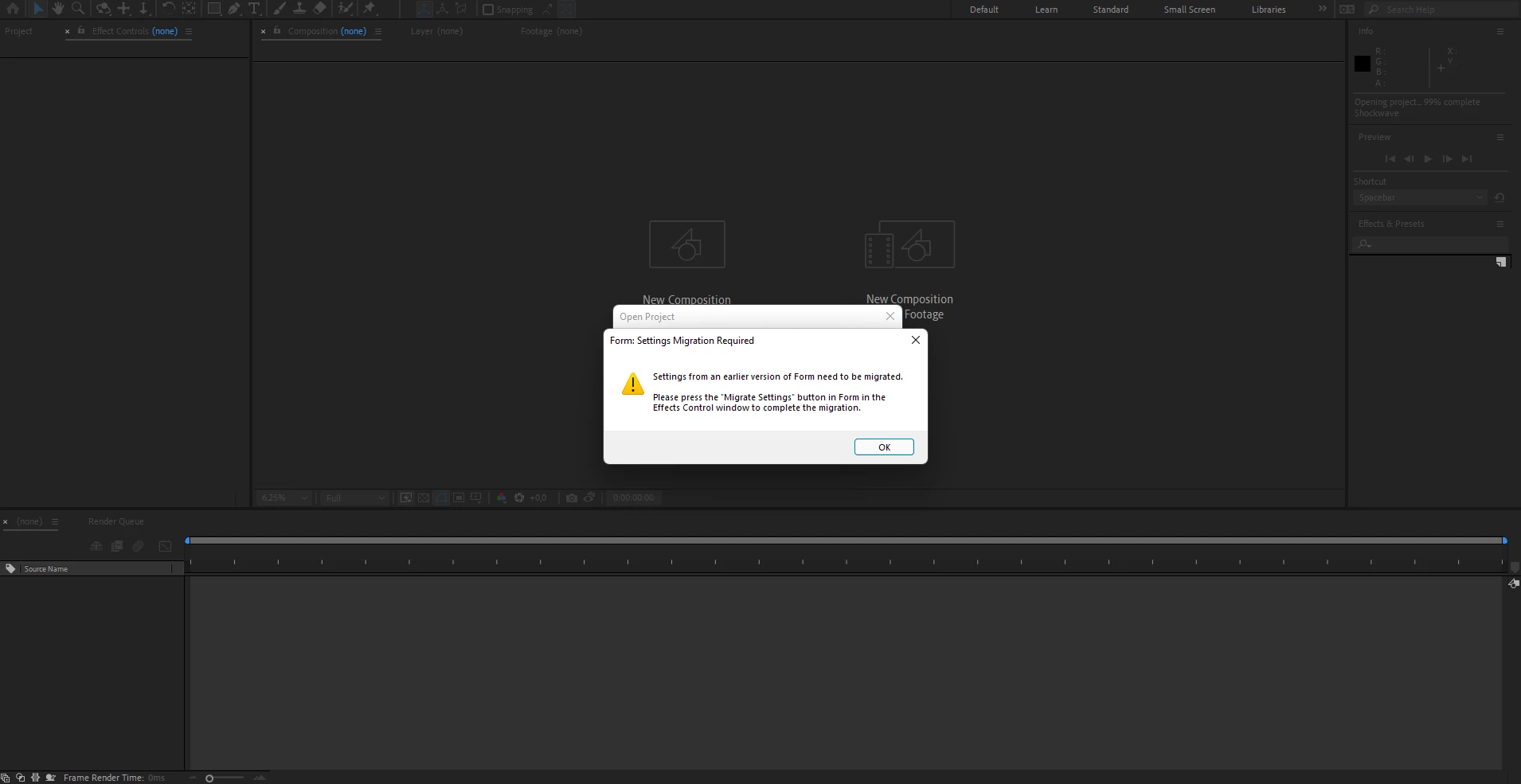Step back one frame in Preview
1521x784 pixels.
[1409, 159]
